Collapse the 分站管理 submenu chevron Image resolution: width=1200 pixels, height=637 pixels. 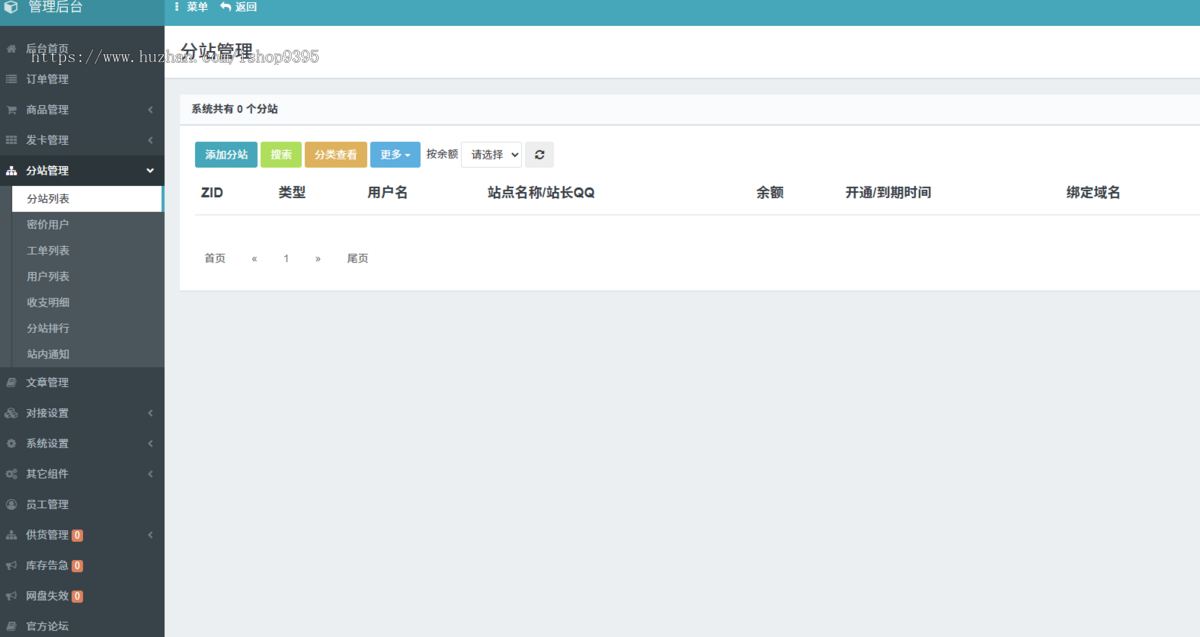150,171
